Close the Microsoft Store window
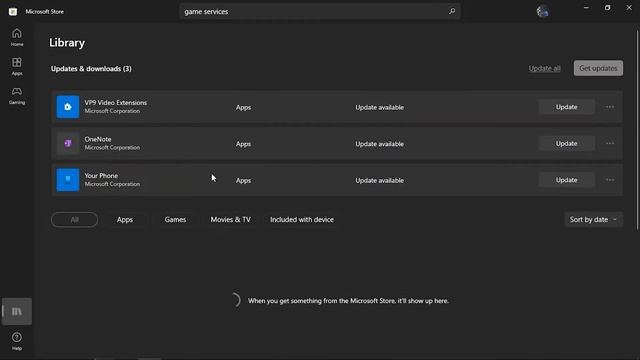 click(629, 8)
